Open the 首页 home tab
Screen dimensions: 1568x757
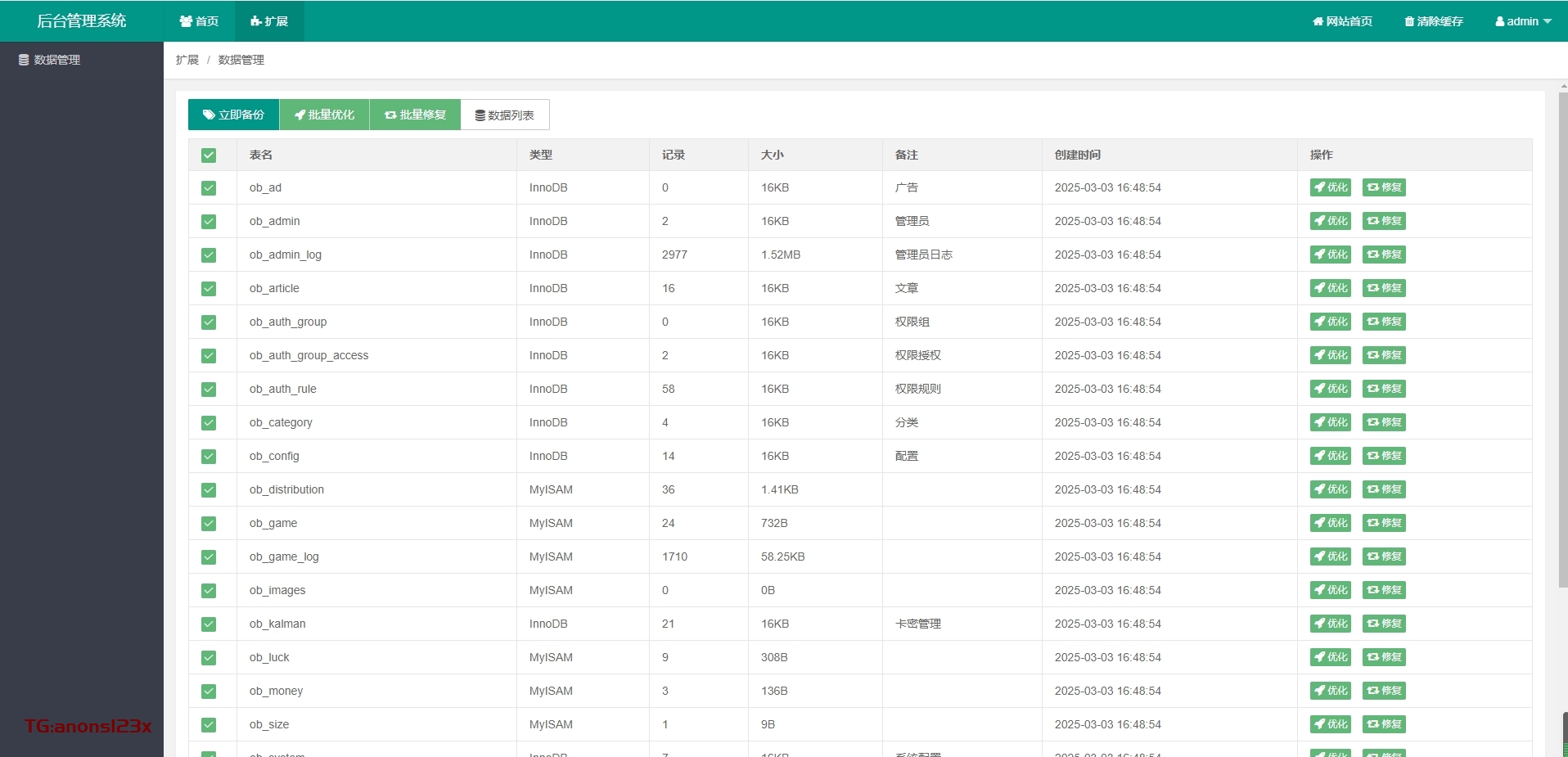tap(199, 21)
